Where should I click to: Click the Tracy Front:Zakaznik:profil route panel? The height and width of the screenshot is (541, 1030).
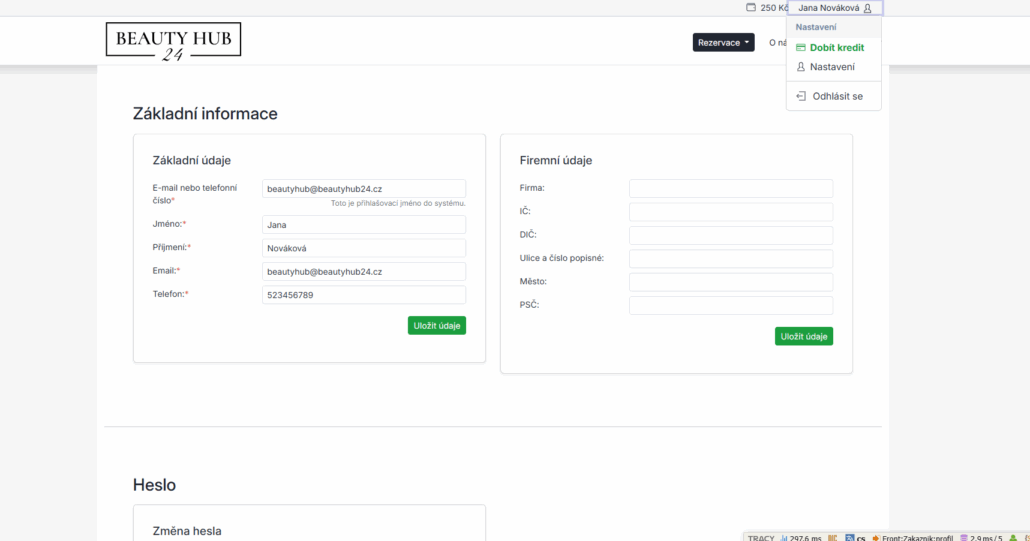[913, 537]
